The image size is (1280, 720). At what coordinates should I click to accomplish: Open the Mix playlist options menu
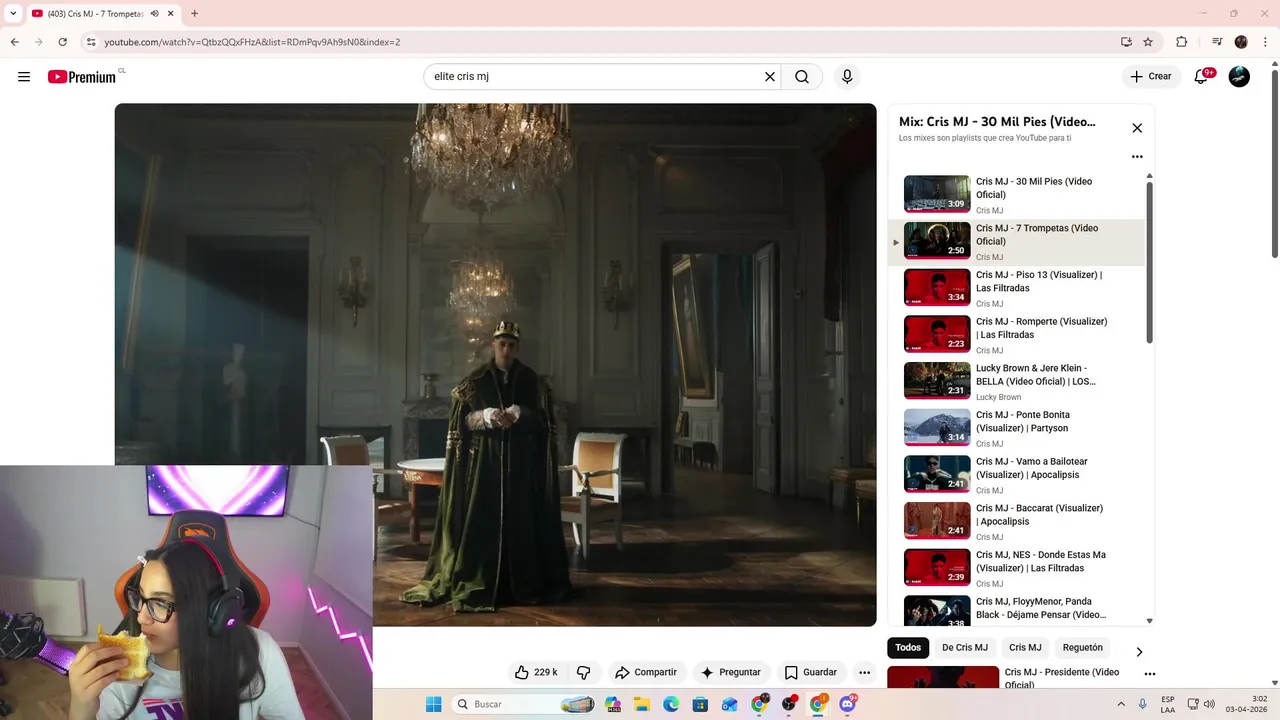tap(1137, 157)
